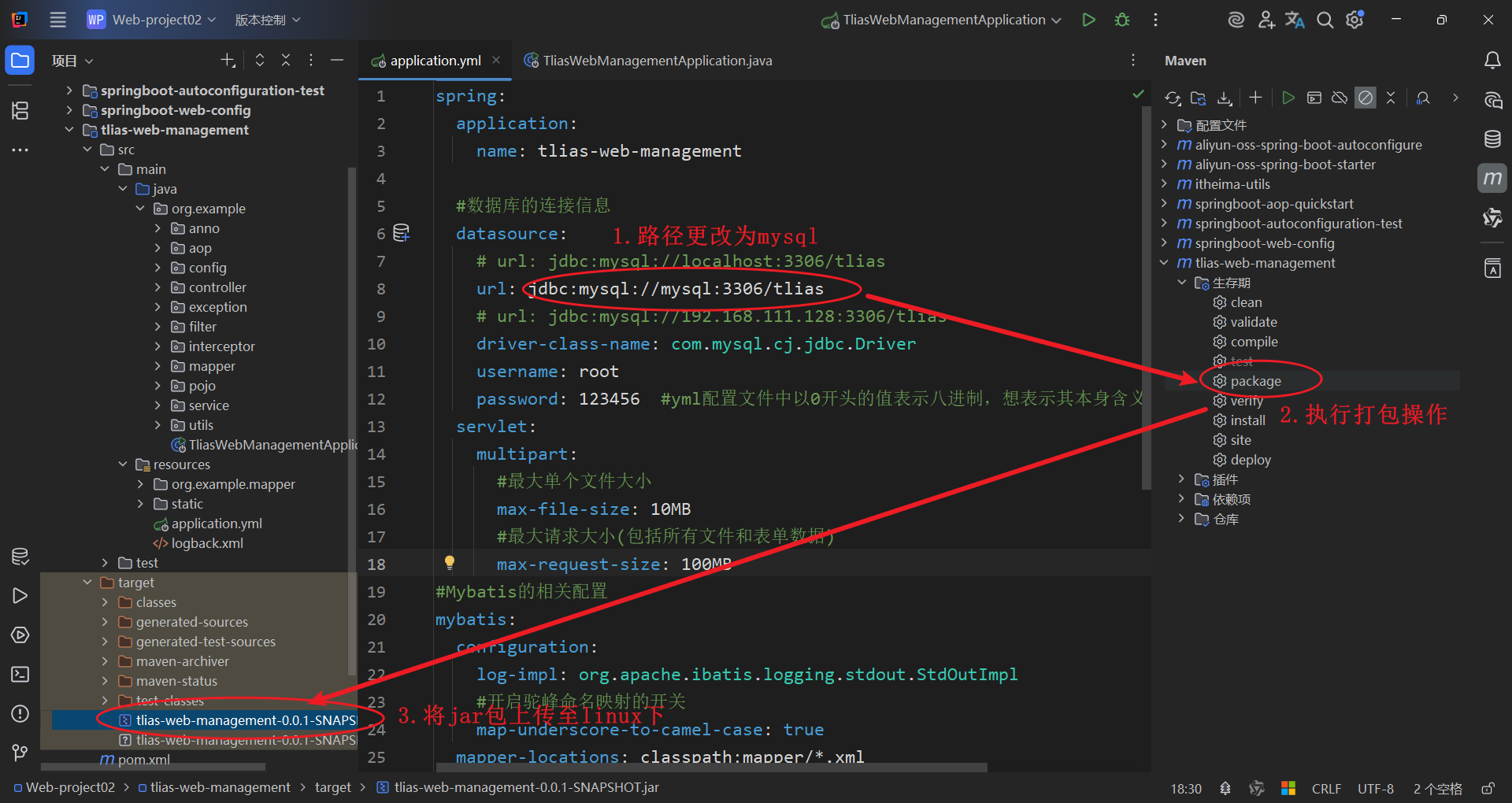Download Maven sources and documentation
The image size is (1512, 803).
(1225, 98)
